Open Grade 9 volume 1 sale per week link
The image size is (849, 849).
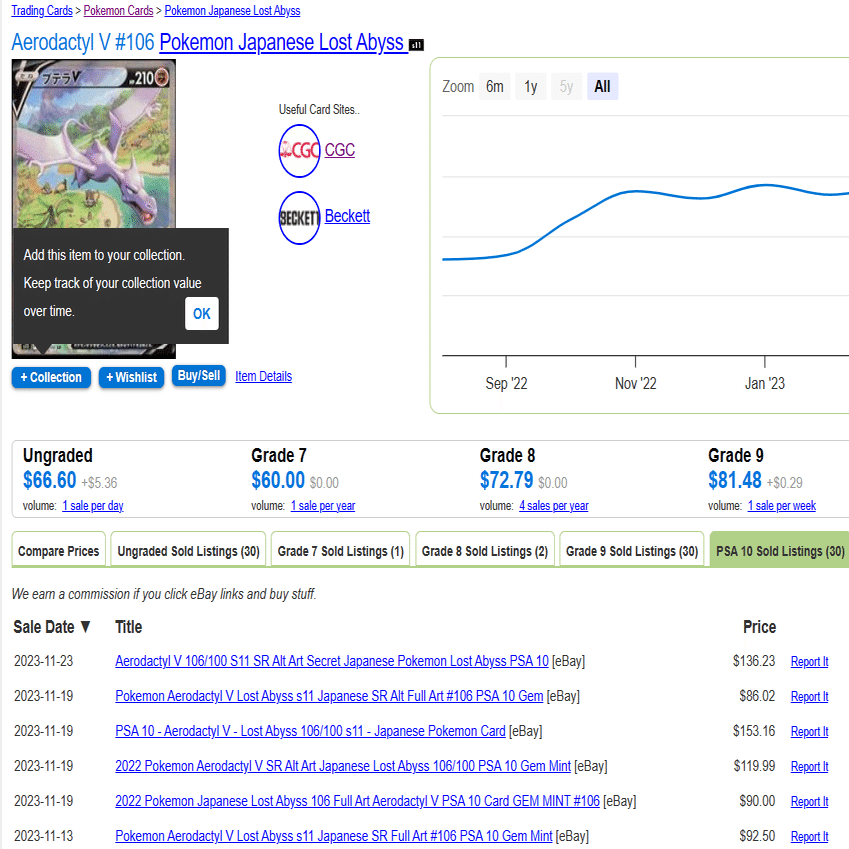point(781,506)
